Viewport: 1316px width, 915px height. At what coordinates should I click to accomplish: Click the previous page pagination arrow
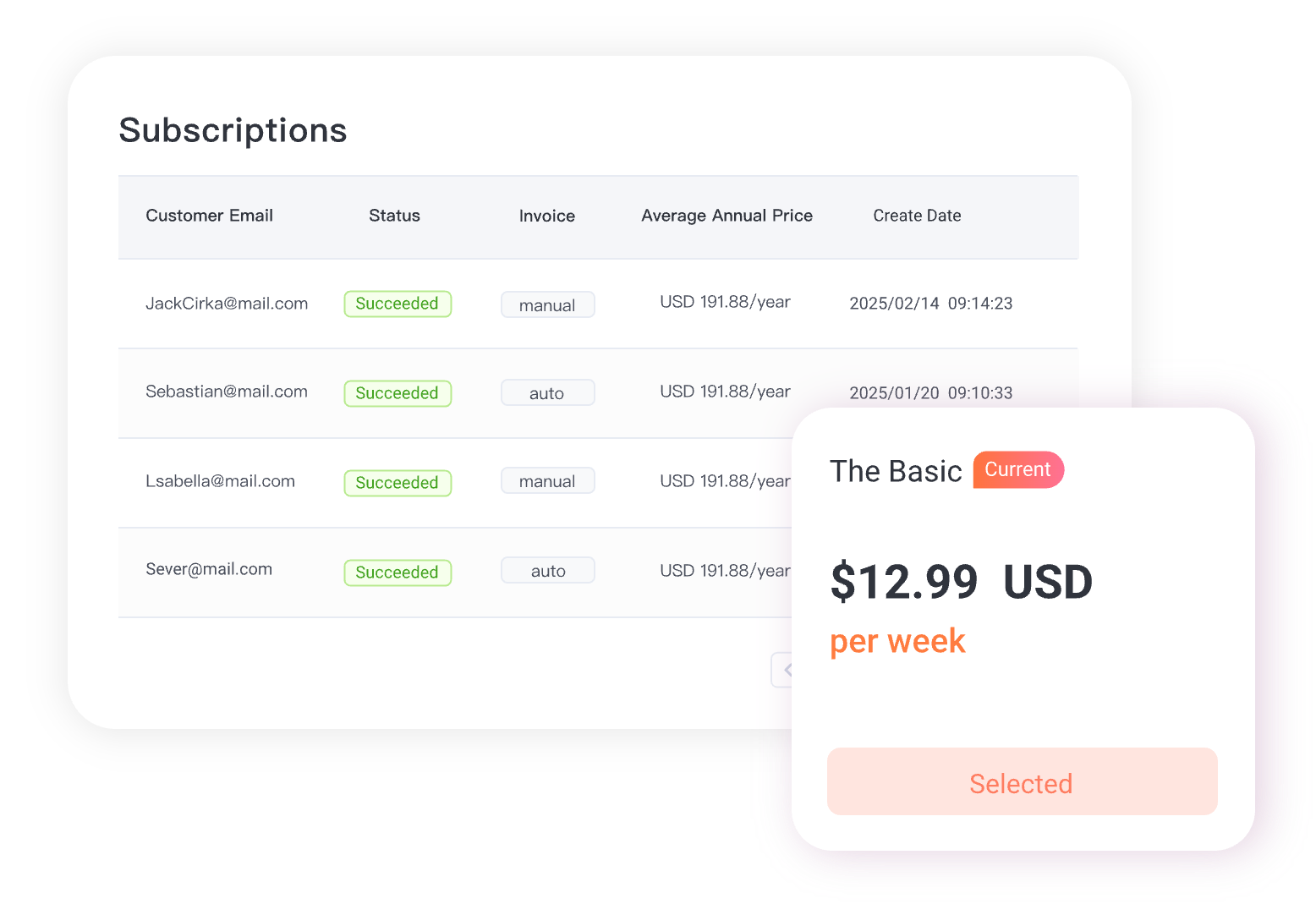point(783,670)
